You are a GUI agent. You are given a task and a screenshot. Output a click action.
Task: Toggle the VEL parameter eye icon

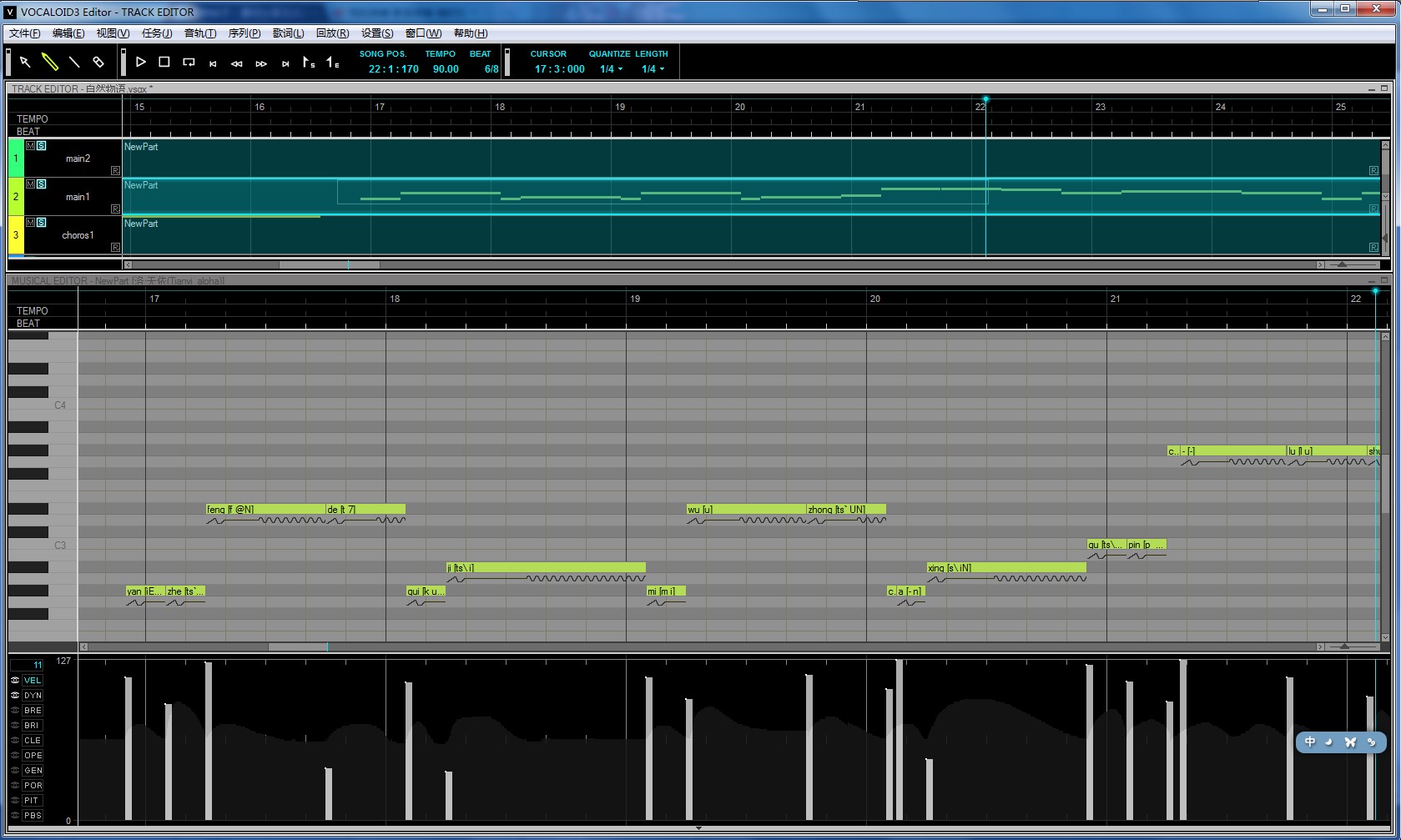click(x=15, y=680)
